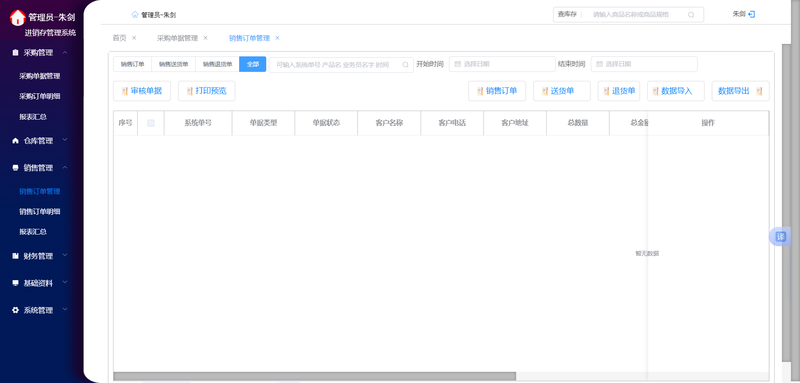
Task: Collapse the 采购管理 menu chevron
Action: pyautogui.click(x=65, y=52)
